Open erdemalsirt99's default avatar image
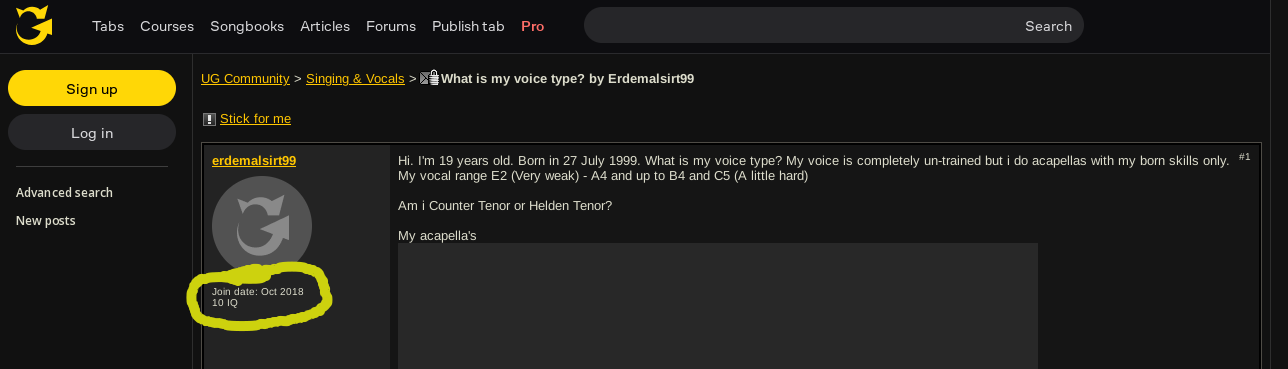Screen dimensions: 1288x369 [x=262, y=226]
